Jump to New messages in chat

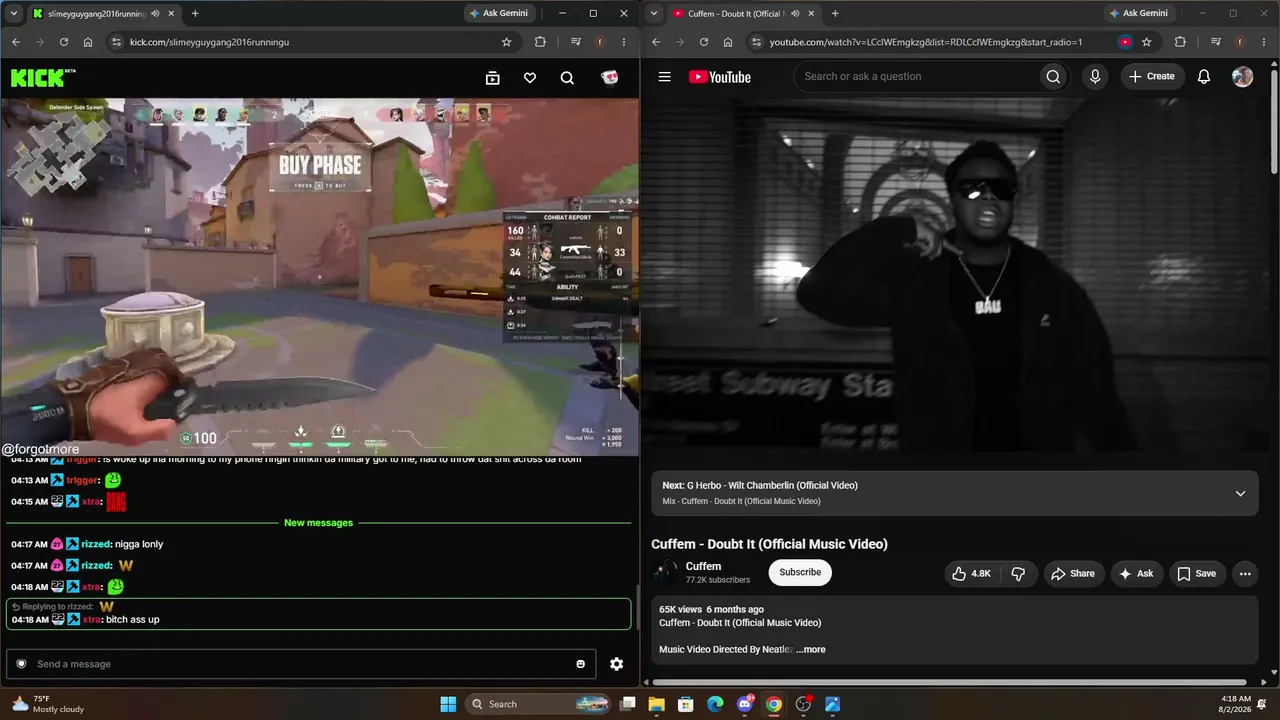click(x=318, y=523)
